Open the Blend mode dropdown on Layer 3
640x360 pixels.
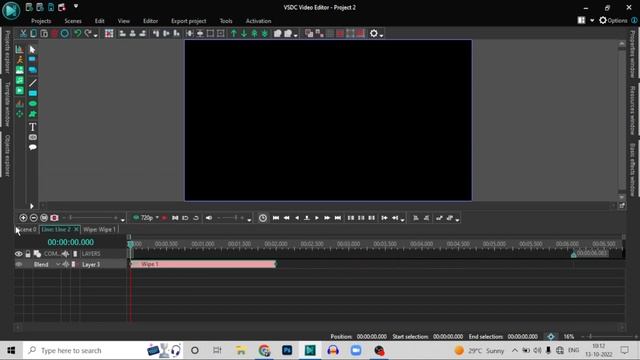[x=58, y=264]
